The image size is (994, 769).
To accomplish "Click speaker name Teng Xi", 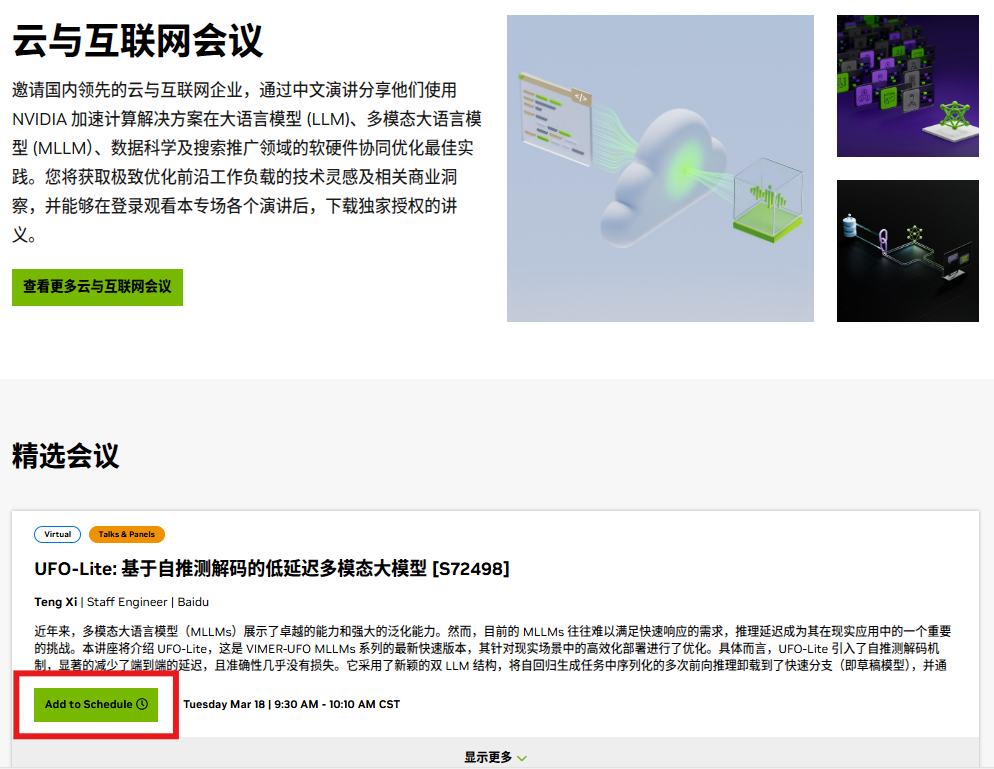I will pyautogui.click(x=56, y=602).
